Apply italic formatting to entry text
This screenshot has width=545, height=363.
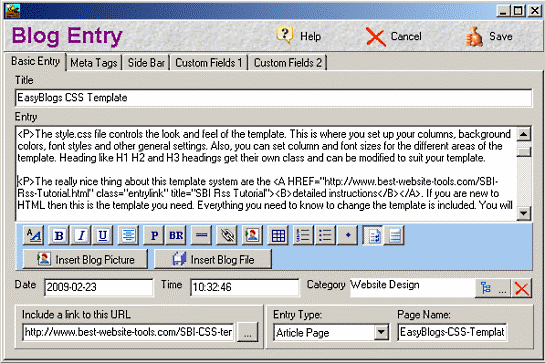tap(81, 235)
